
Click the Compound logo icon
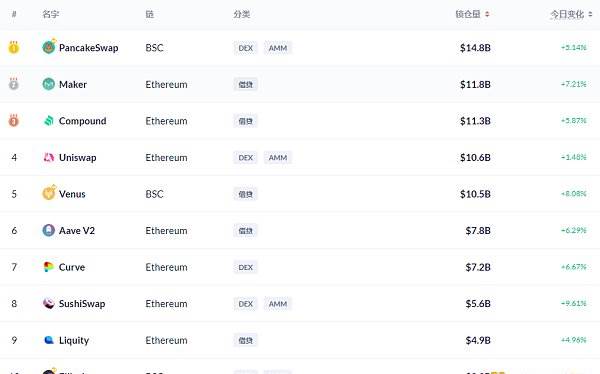point(49,121)
